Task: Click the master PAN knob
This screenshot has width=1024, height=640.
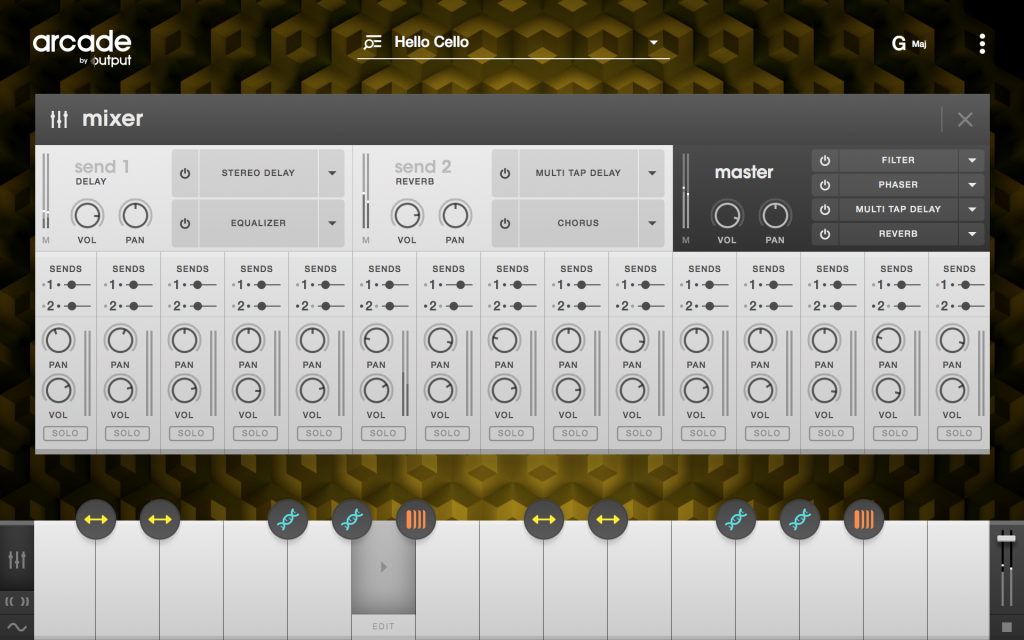Action: [x=775, y=215]
